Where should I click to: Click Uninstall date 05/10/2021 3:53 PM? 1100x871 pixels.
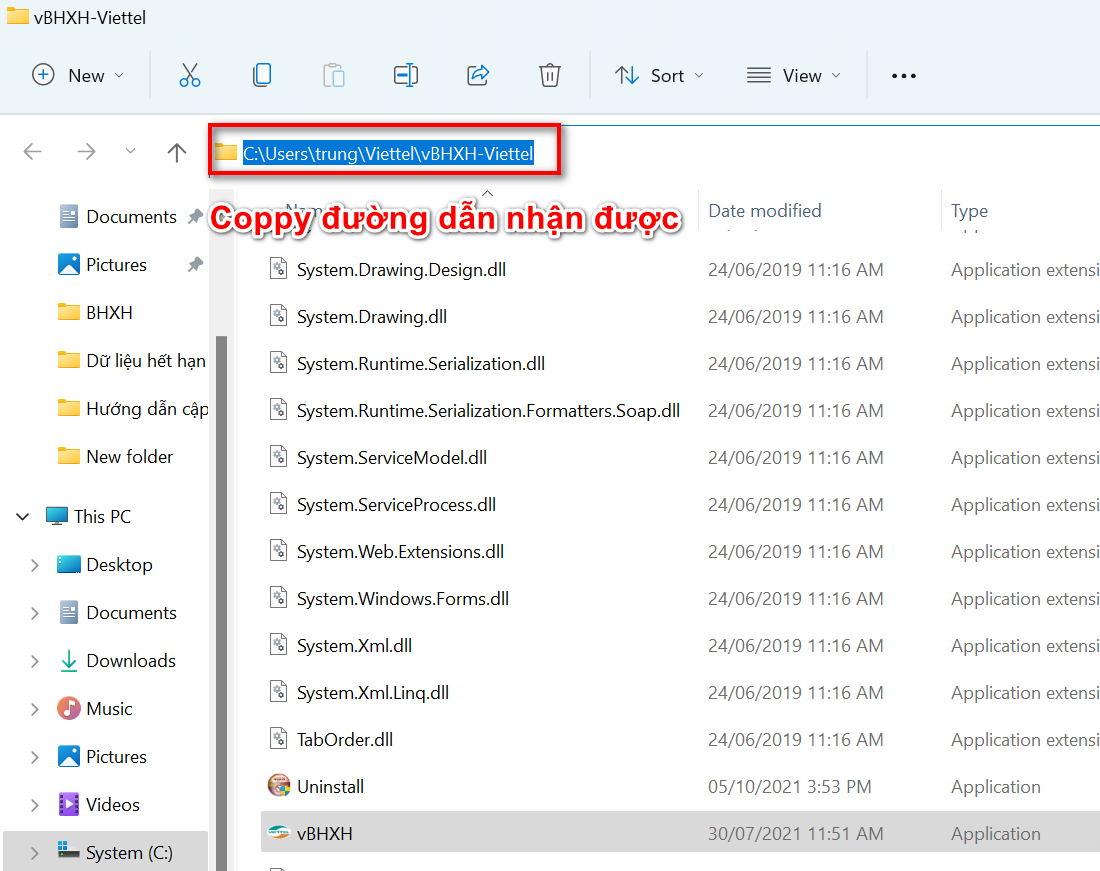(x=789, y=787)
